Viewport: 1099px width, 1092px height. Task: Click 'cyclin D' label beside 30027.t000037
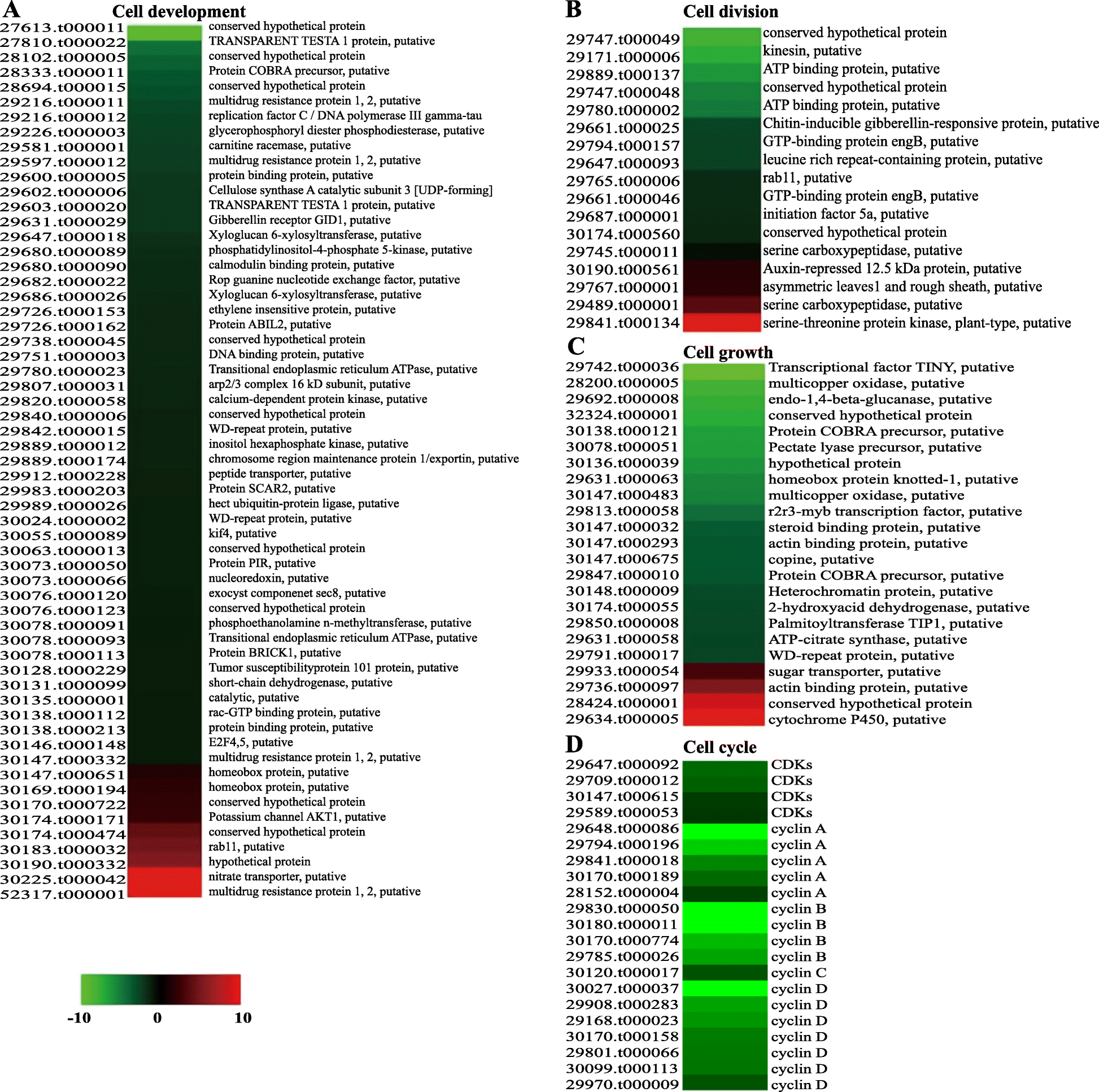(799, 989)
